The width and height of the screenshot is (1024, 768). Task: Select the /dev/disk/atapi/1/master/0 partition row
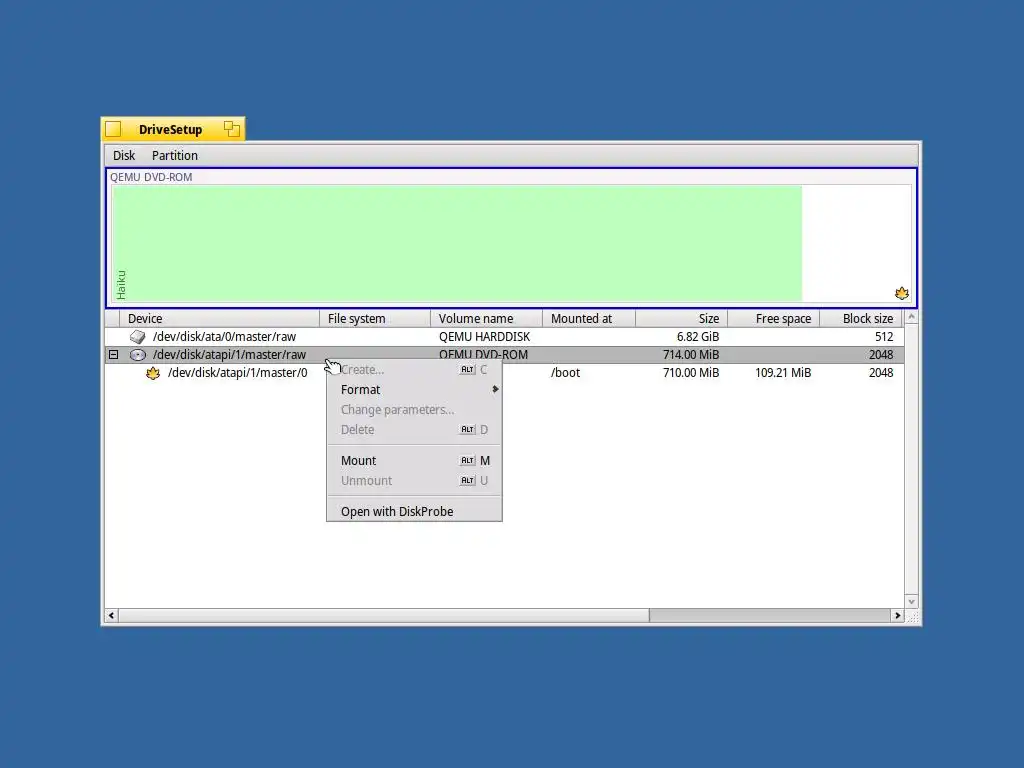[504, 373]
